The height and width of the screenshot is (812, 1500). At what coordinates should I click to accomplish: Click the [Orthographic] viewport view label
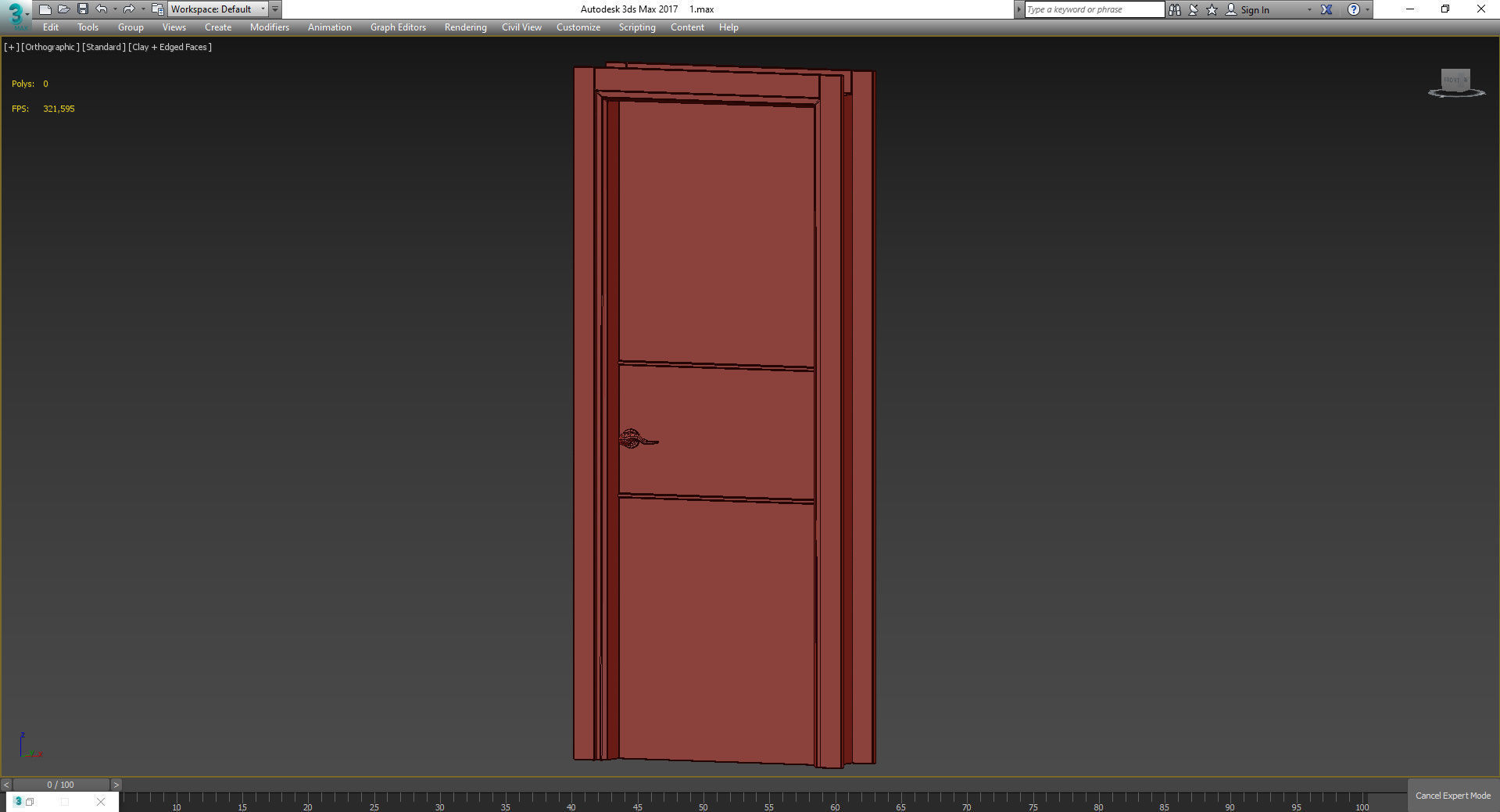50,47
